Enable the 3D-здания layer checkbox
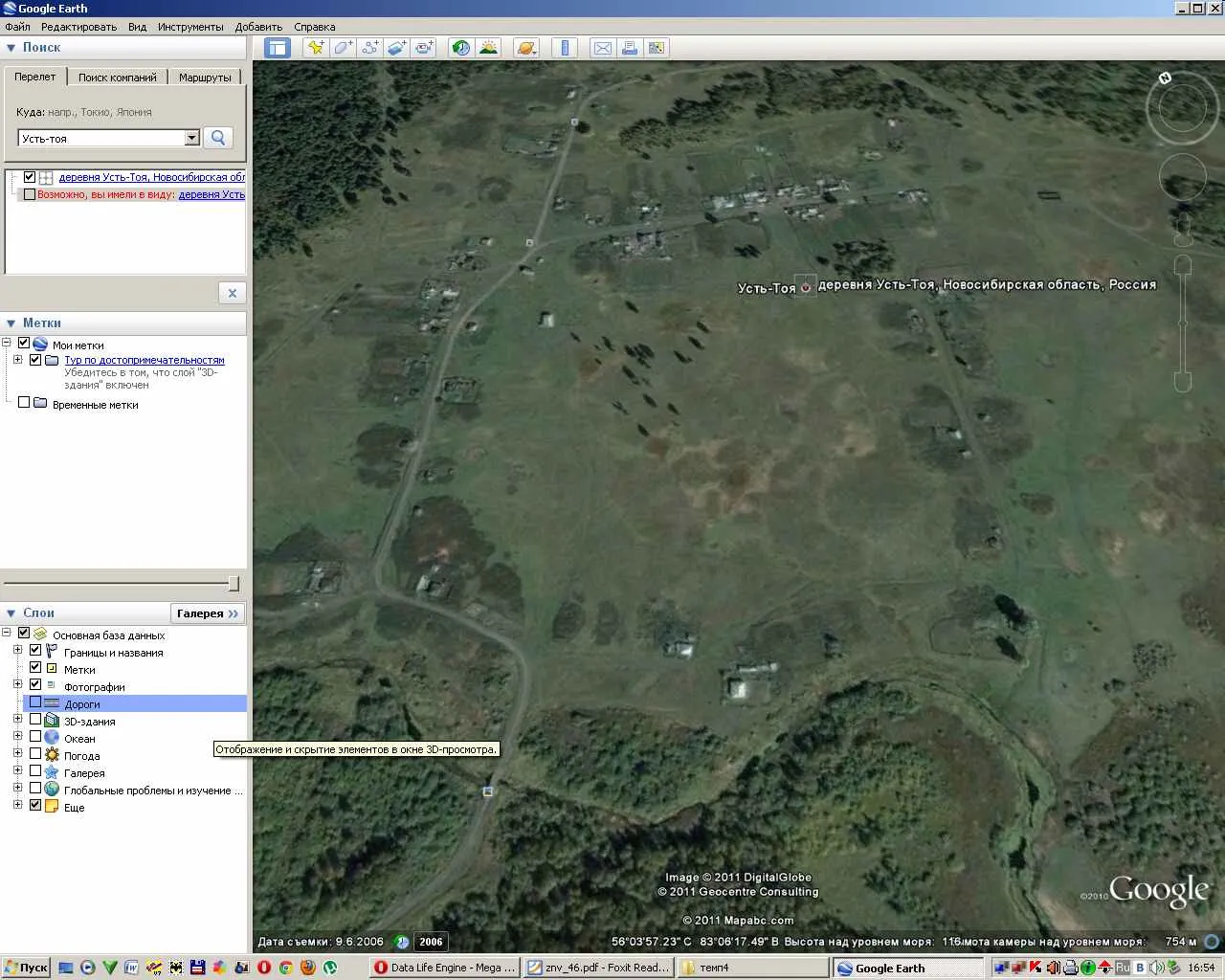Image resolution: width=1225 pixels, height=980 pixels. click(35, 721)
